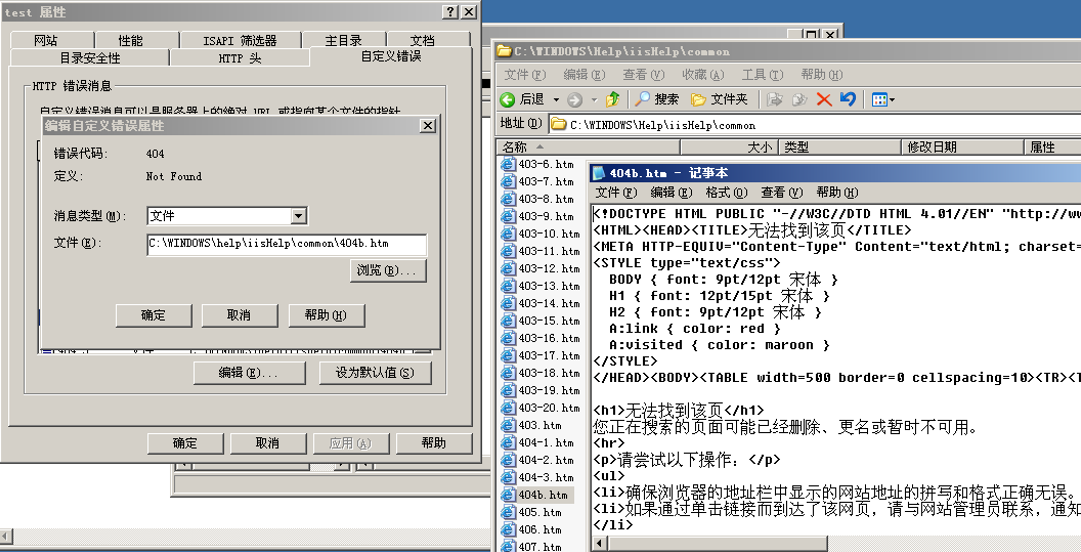Click the Explorer window title folder icon
The width and height of the screenshot is (1081, 552).
pyautogui.click(x=504, y=51)
